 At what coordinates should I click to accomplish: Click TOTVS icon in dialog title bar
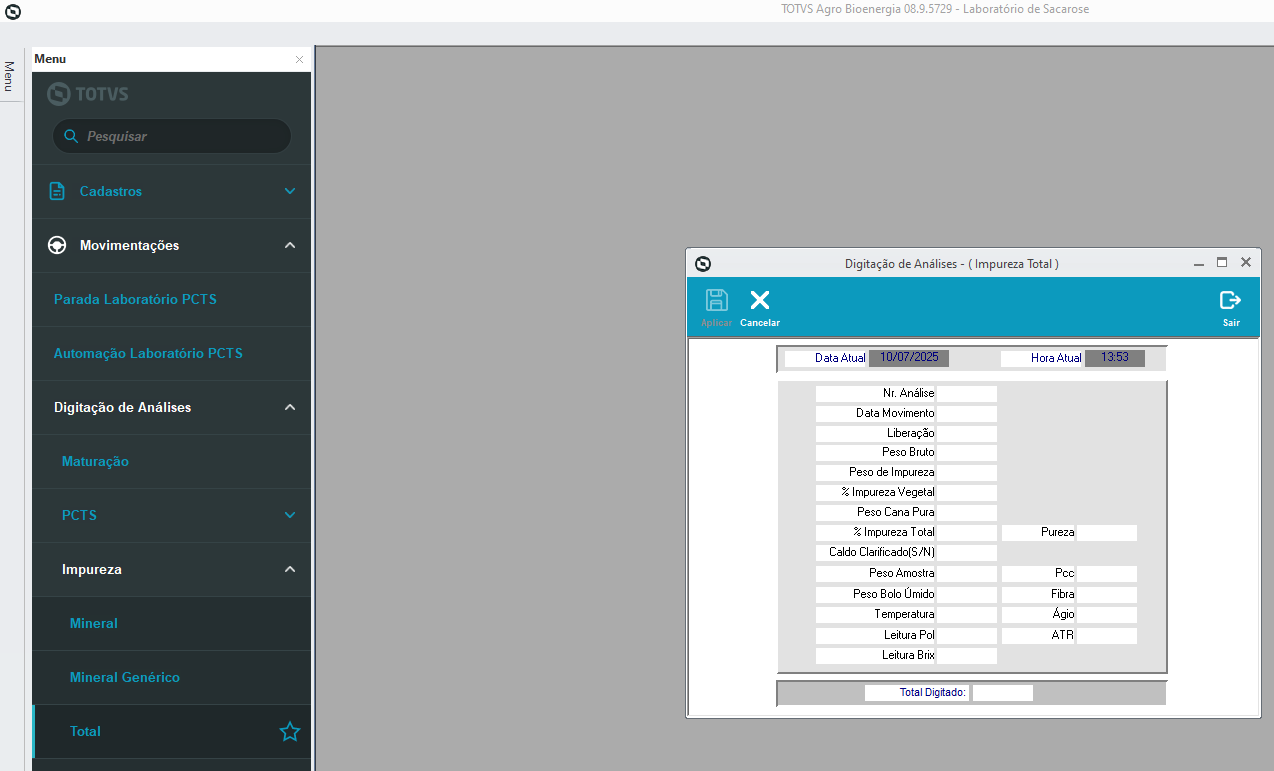703,264
